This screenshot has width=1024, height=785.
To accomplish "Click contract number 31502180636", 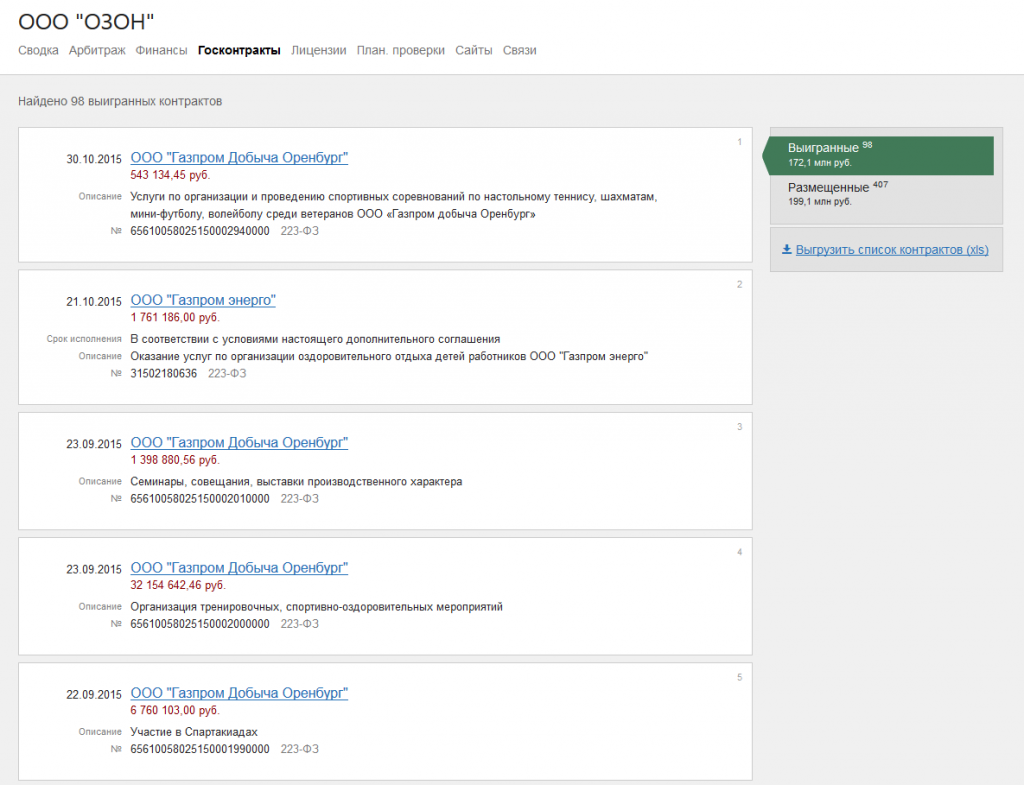I will 163,374.
